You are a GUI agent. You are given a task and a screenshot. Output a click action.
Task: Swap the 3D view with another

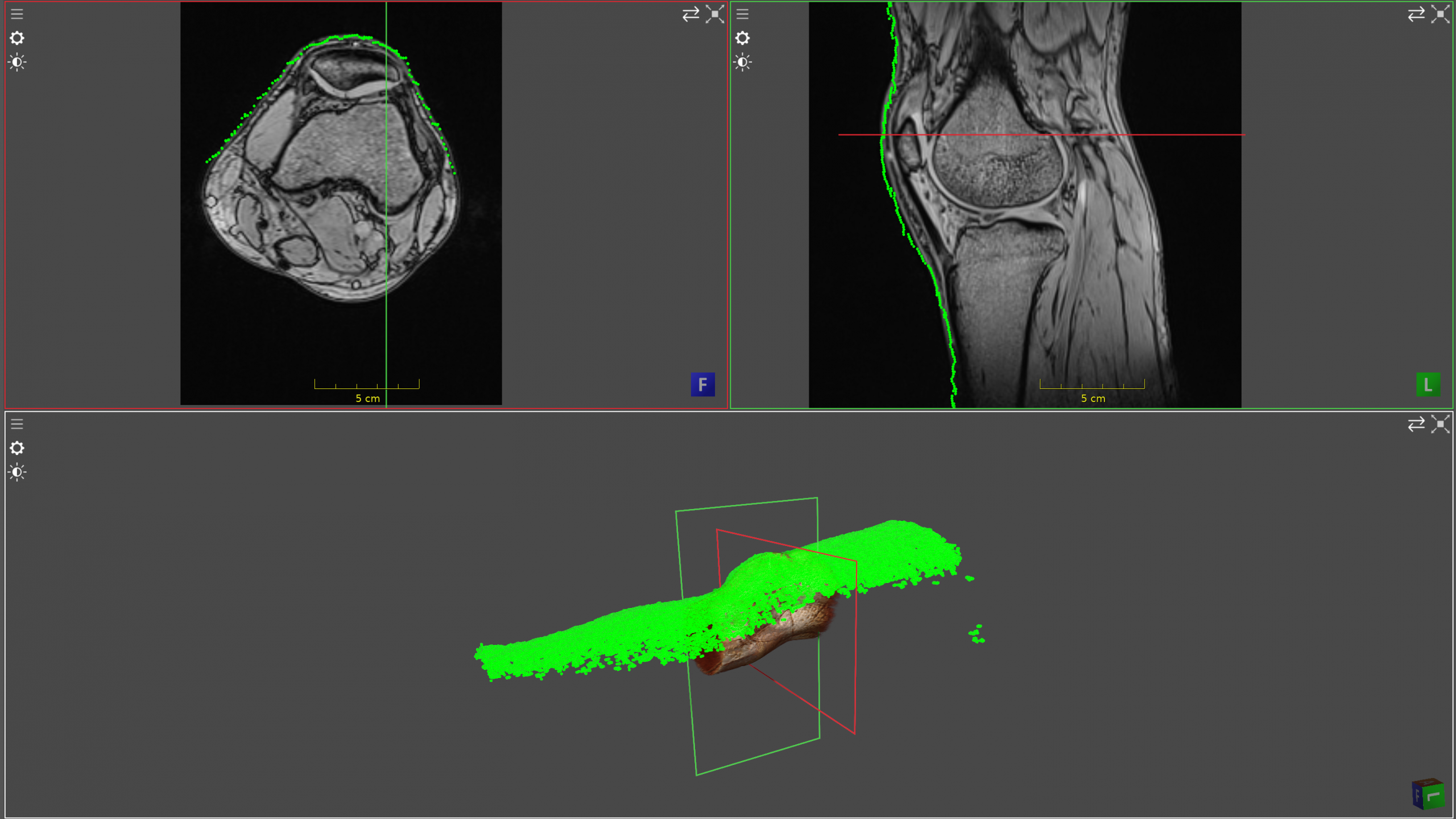click(1416, 424)
